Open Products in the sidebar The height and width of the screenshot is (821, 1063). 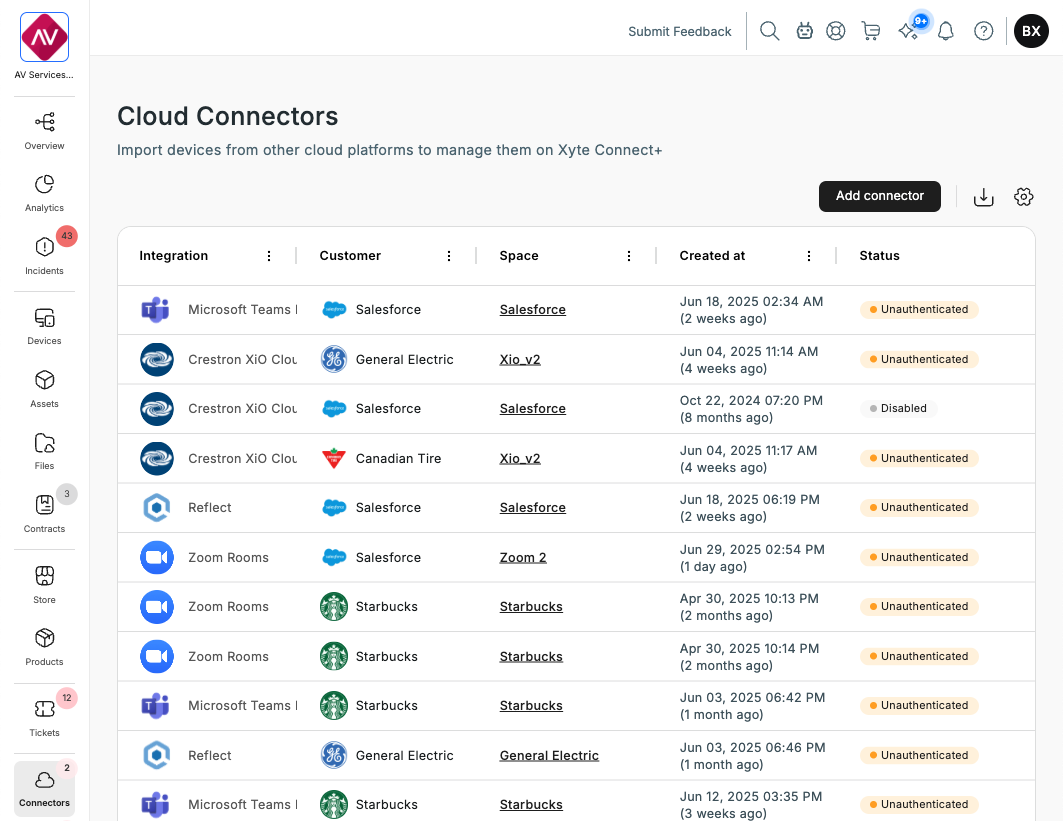(x=44, y=647)
